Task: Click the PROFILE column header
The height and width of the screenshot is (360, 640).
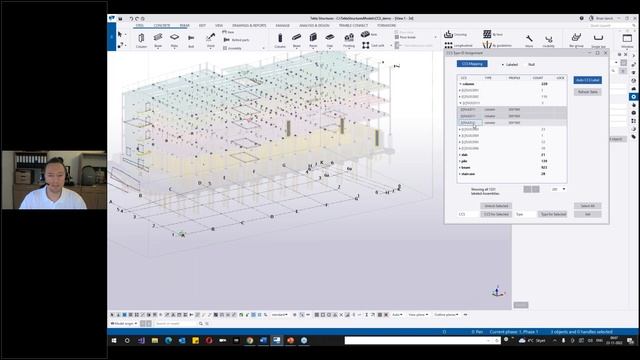Action: (x=514, y=78)
